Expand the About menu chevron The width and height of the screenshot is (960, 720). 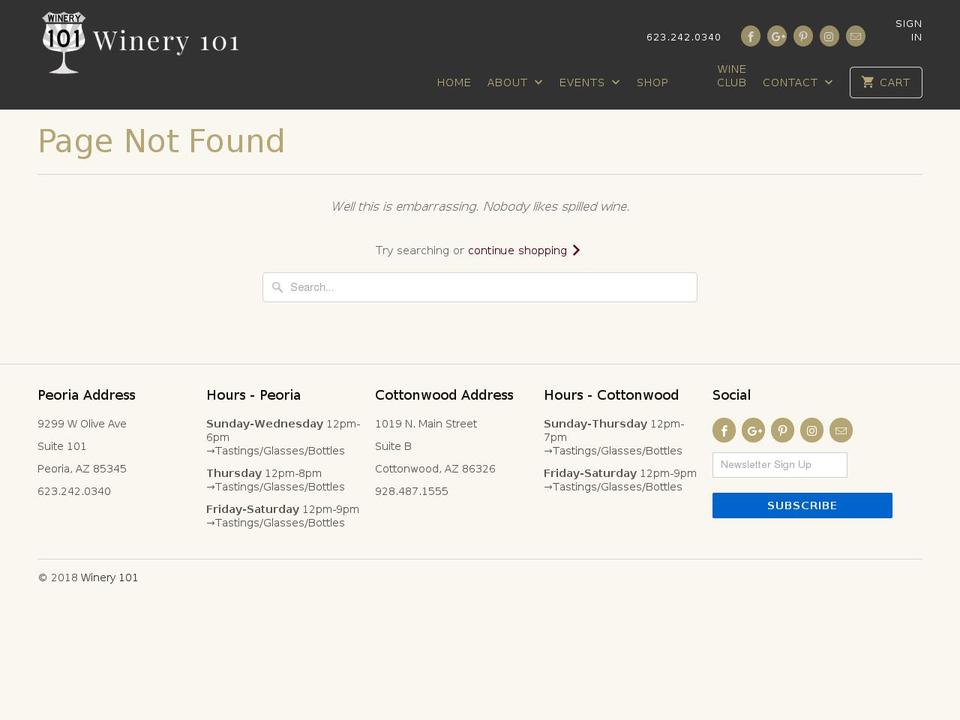coord(538,83)
